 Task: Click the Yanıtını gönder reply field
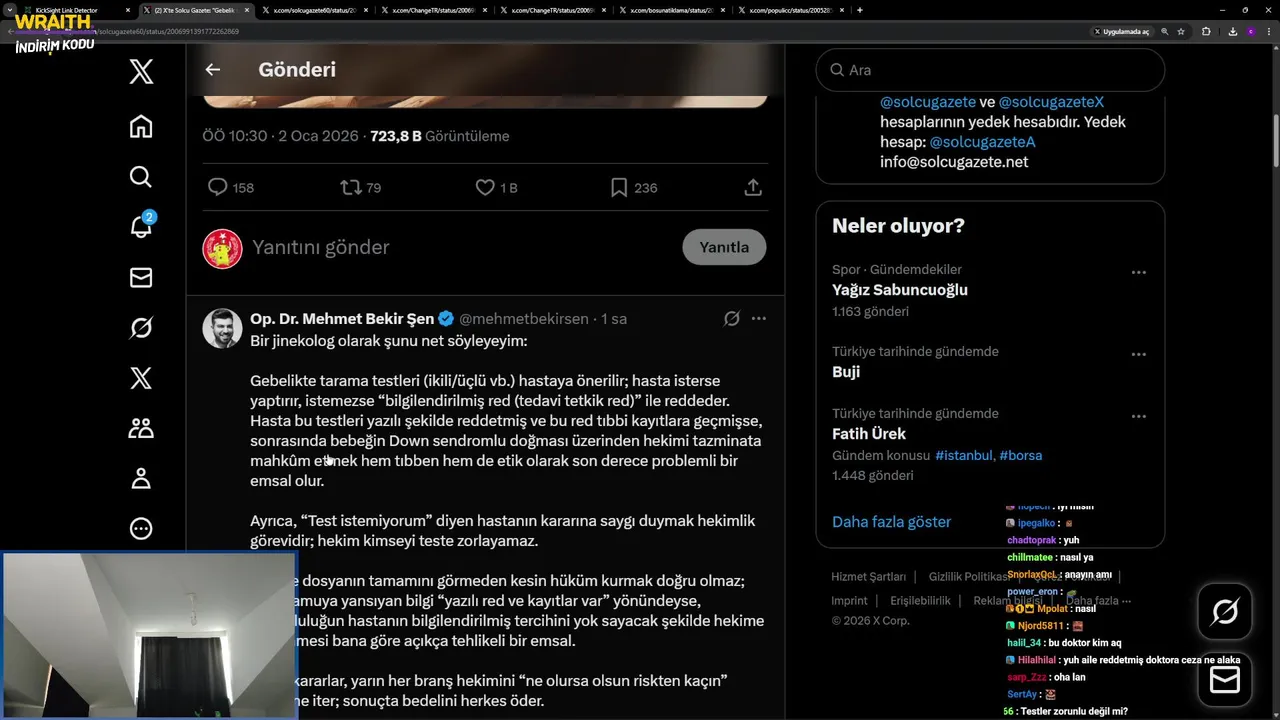point(460,247)
